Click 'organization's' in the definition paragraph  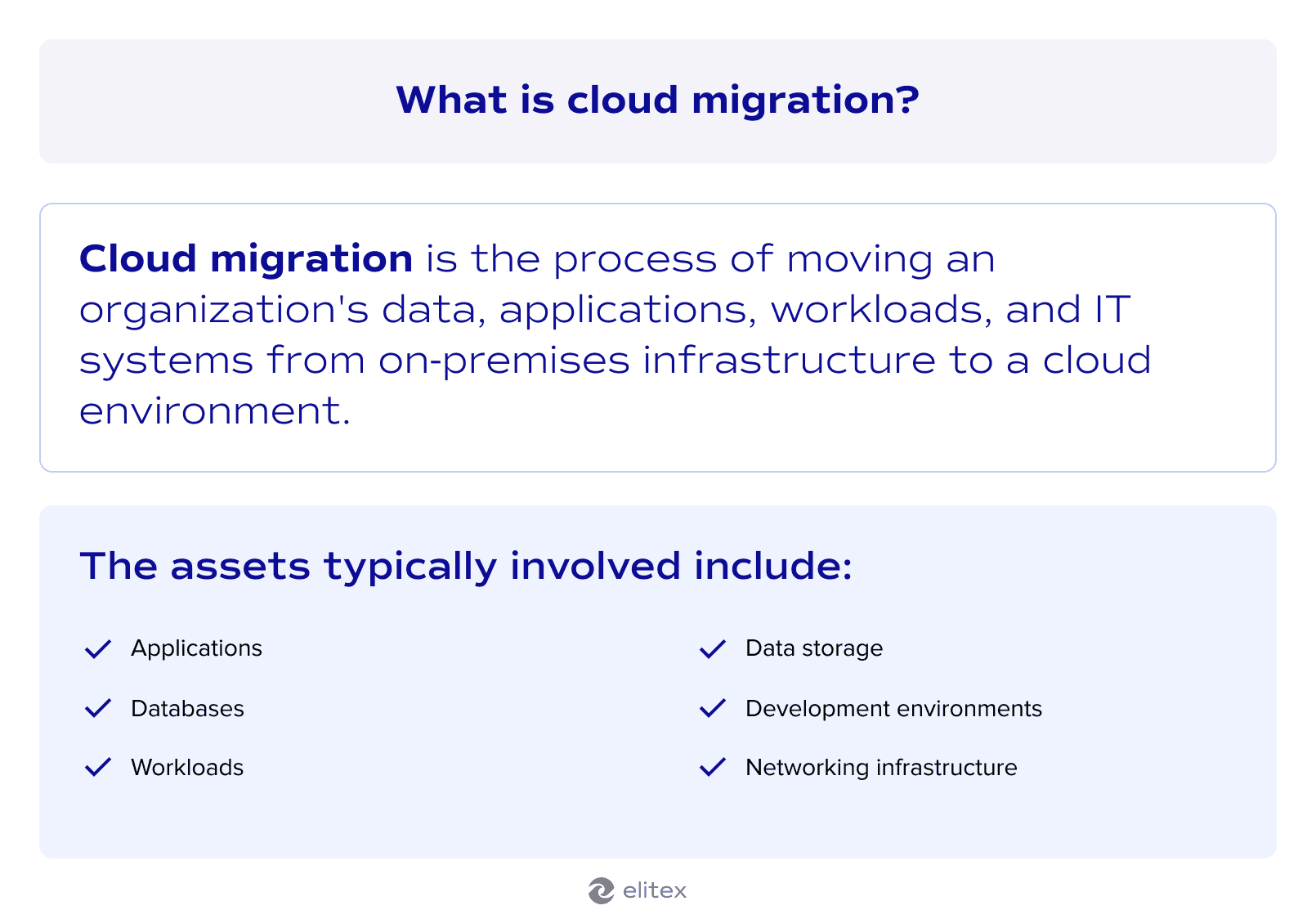point(224,311)
